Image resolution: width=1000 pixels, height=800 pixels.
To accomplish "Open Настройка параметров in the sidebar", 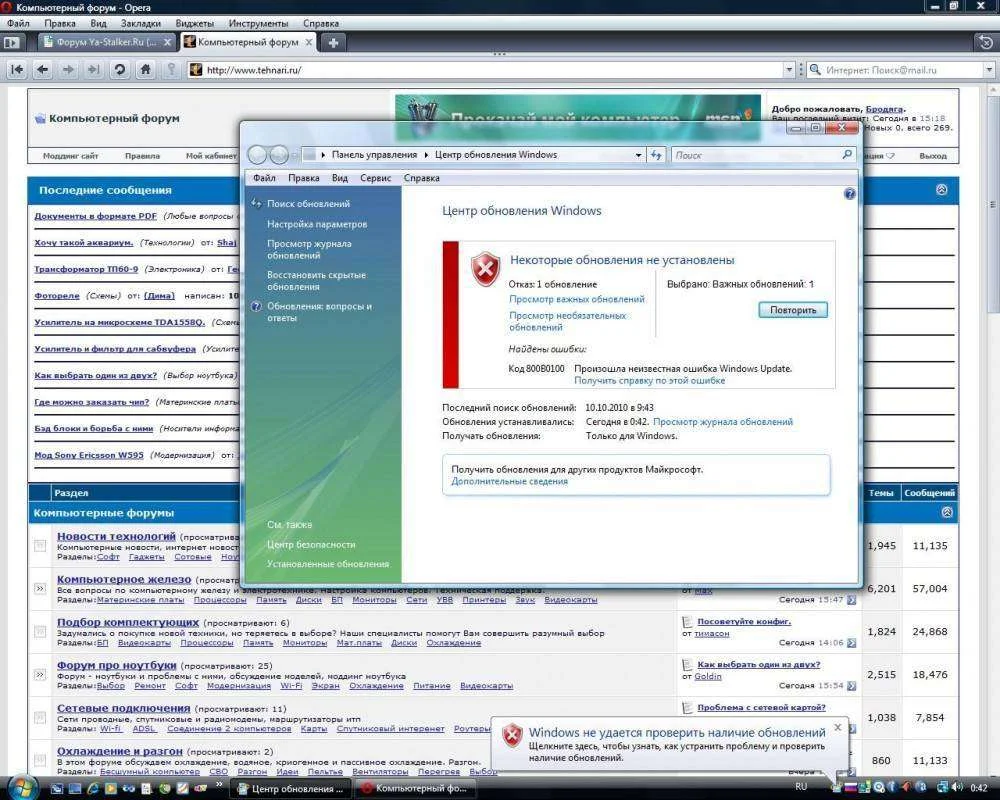I will point(317,224).
